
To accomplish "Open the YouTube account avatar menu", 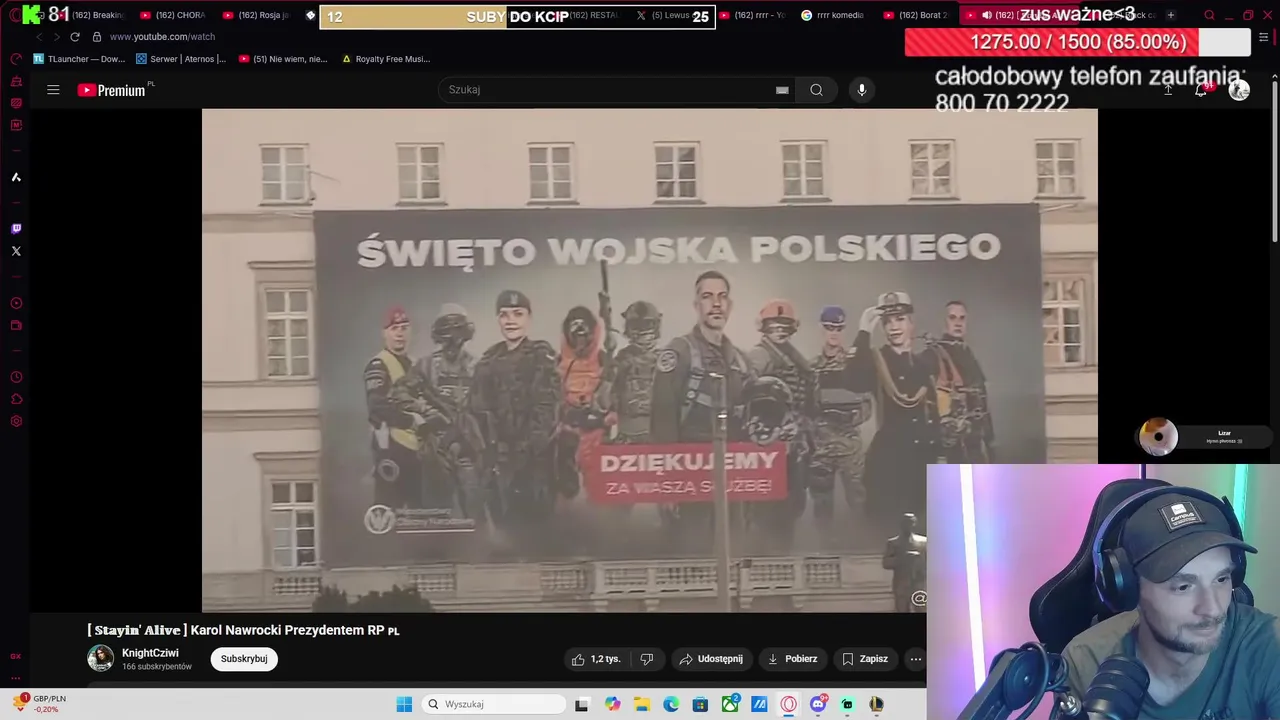I will tap(1239, 90).
